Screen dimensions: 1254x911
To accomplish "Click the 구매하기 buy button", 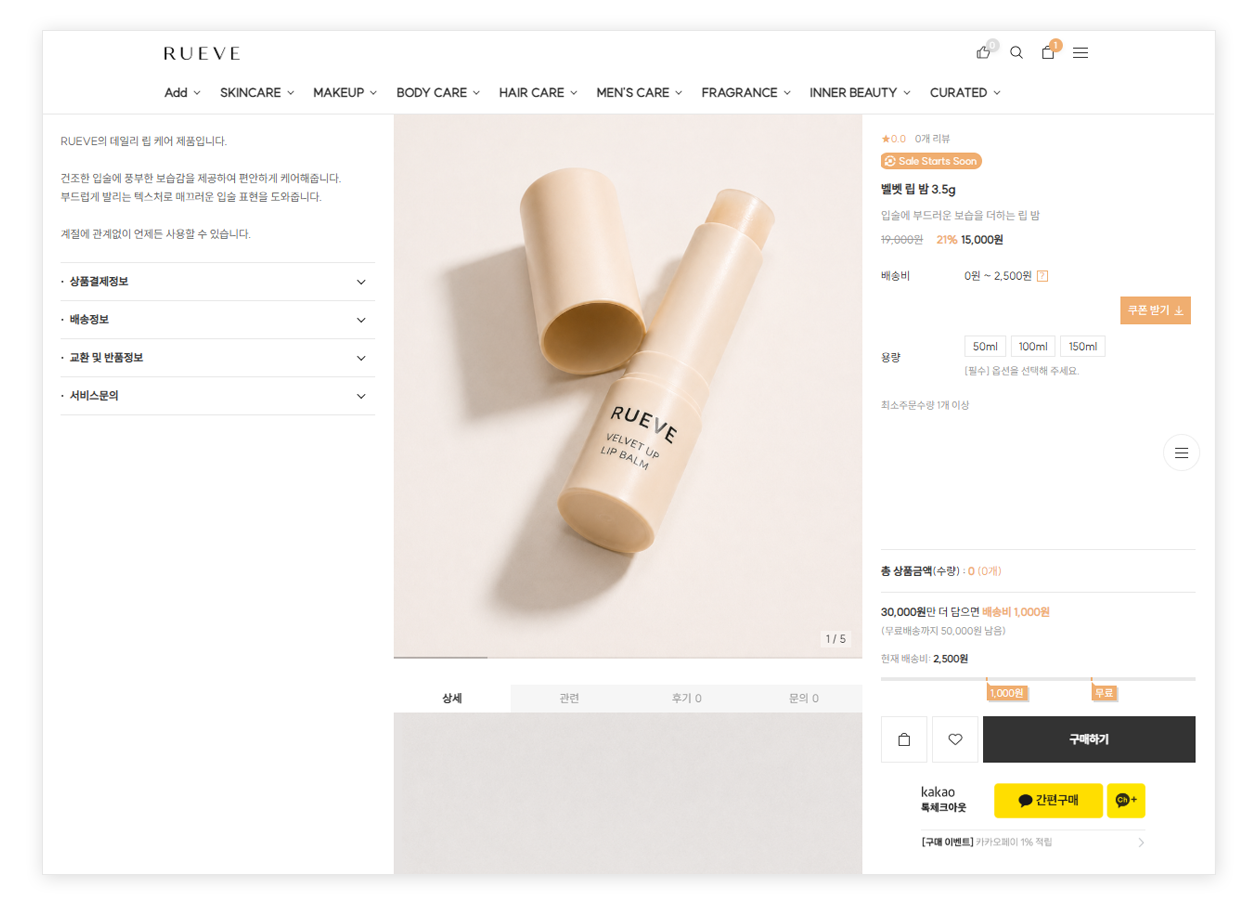I will coord(1089,739).
